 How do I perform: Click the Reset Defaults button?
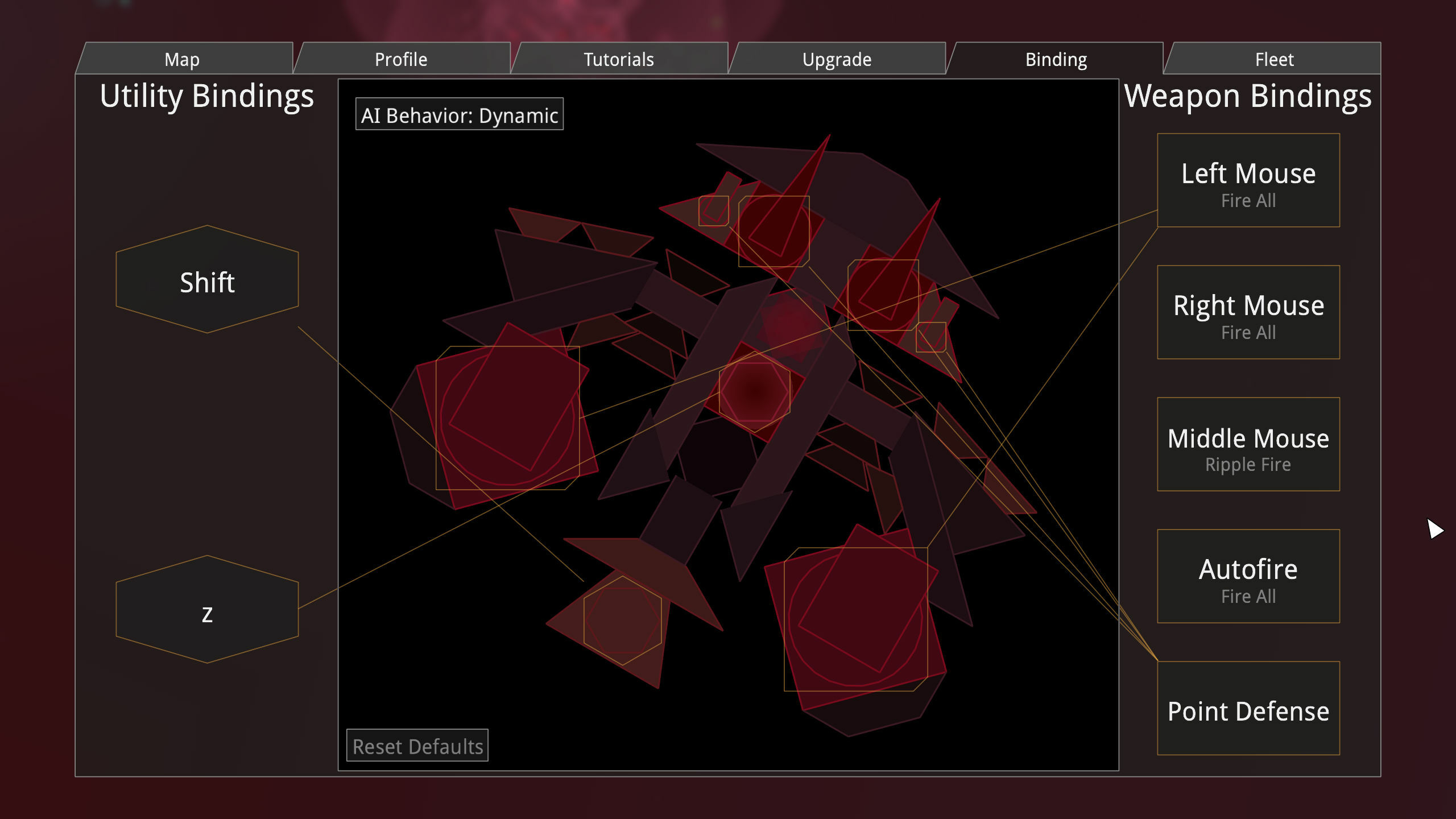click(417, 746)
